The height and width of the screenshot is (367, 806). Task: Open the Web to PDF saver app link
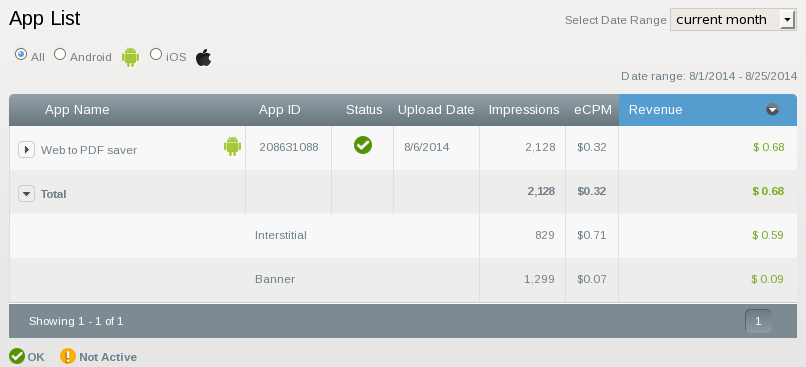(89, 151)
